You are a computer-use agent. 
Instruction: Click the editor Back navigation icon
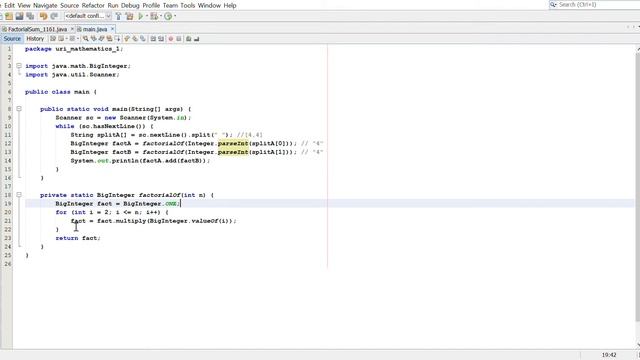pos(61,39)
